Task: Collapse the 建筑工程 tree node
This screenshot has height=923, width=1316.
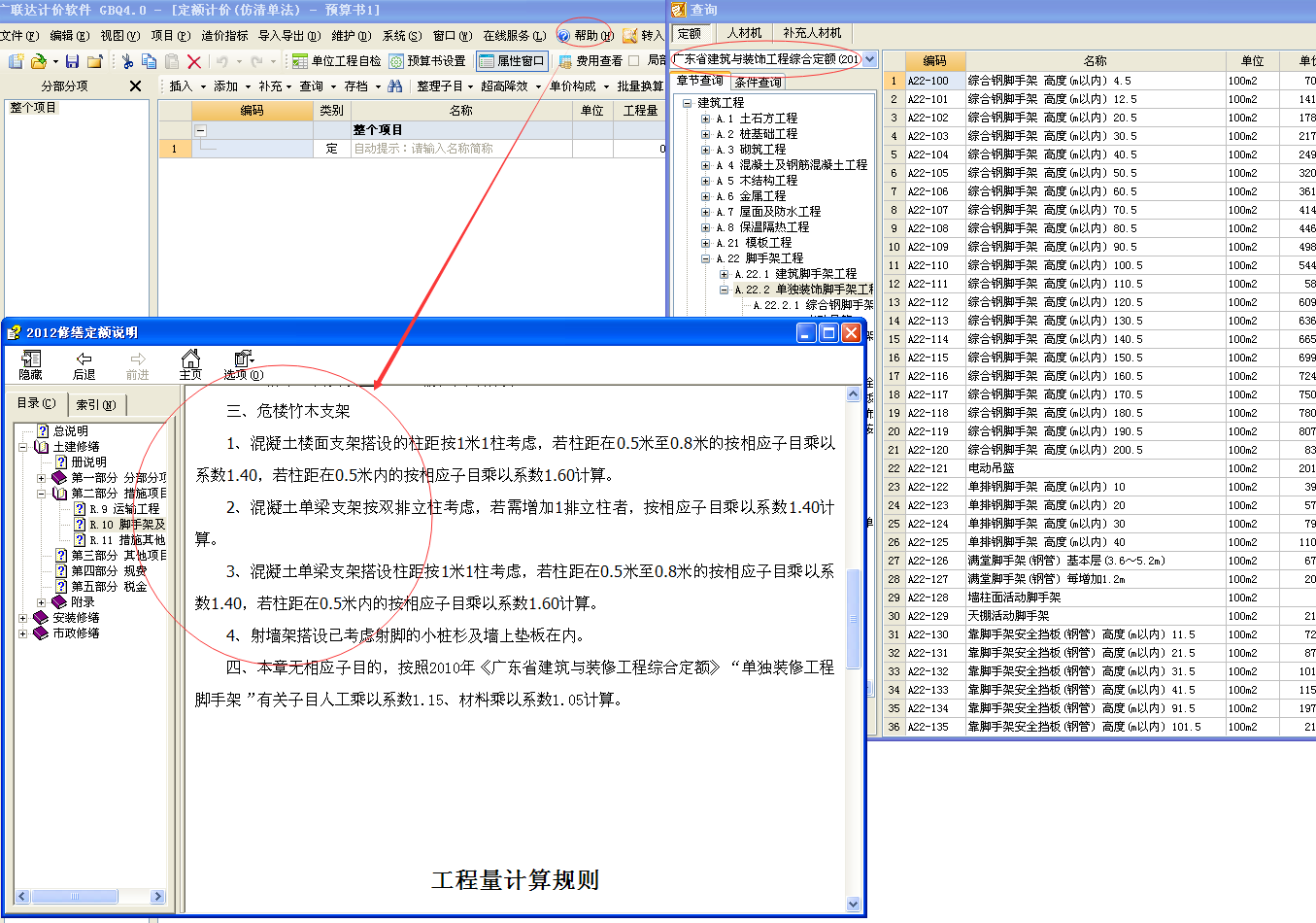Action: pos(688,103)
